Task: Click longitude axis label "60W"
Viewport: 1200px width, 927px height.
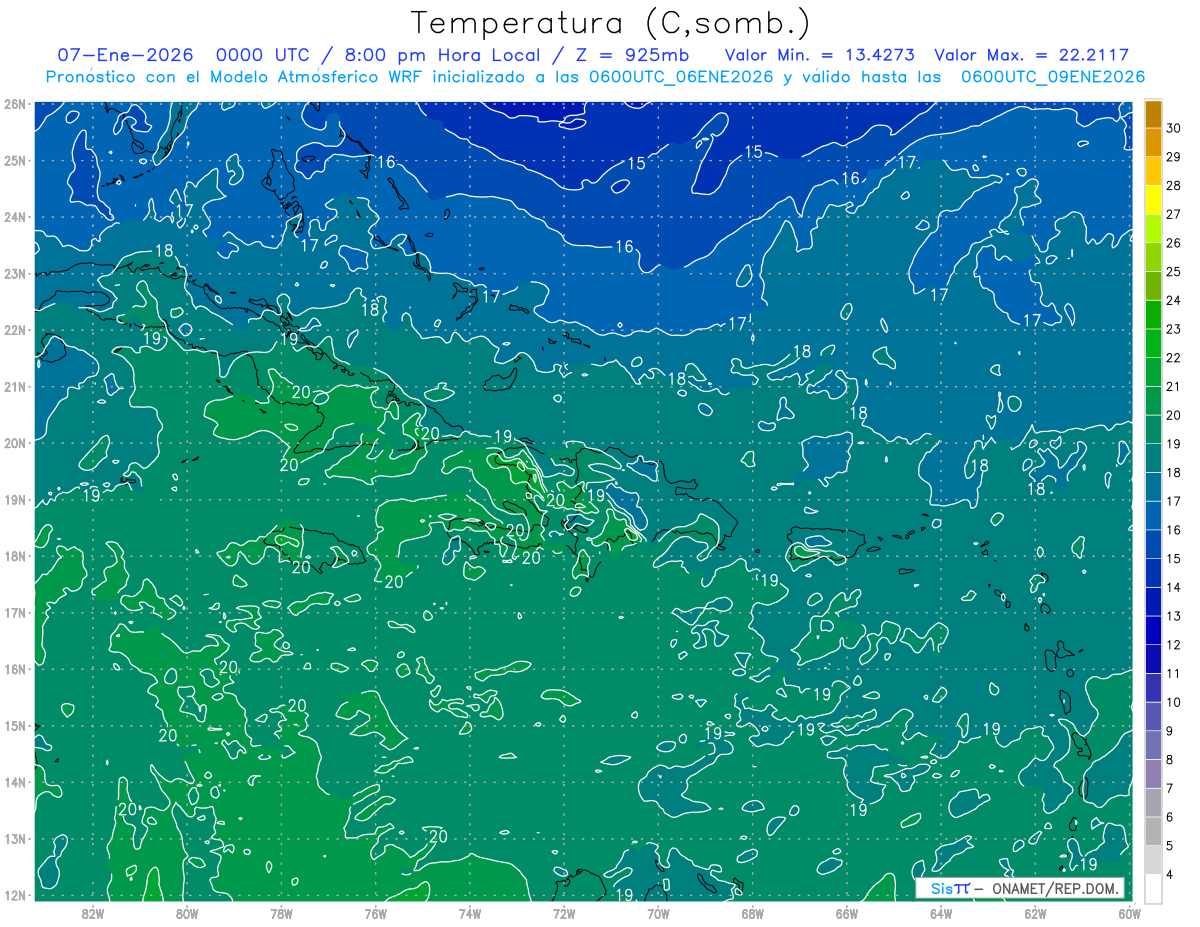Action: (1129, 912)
